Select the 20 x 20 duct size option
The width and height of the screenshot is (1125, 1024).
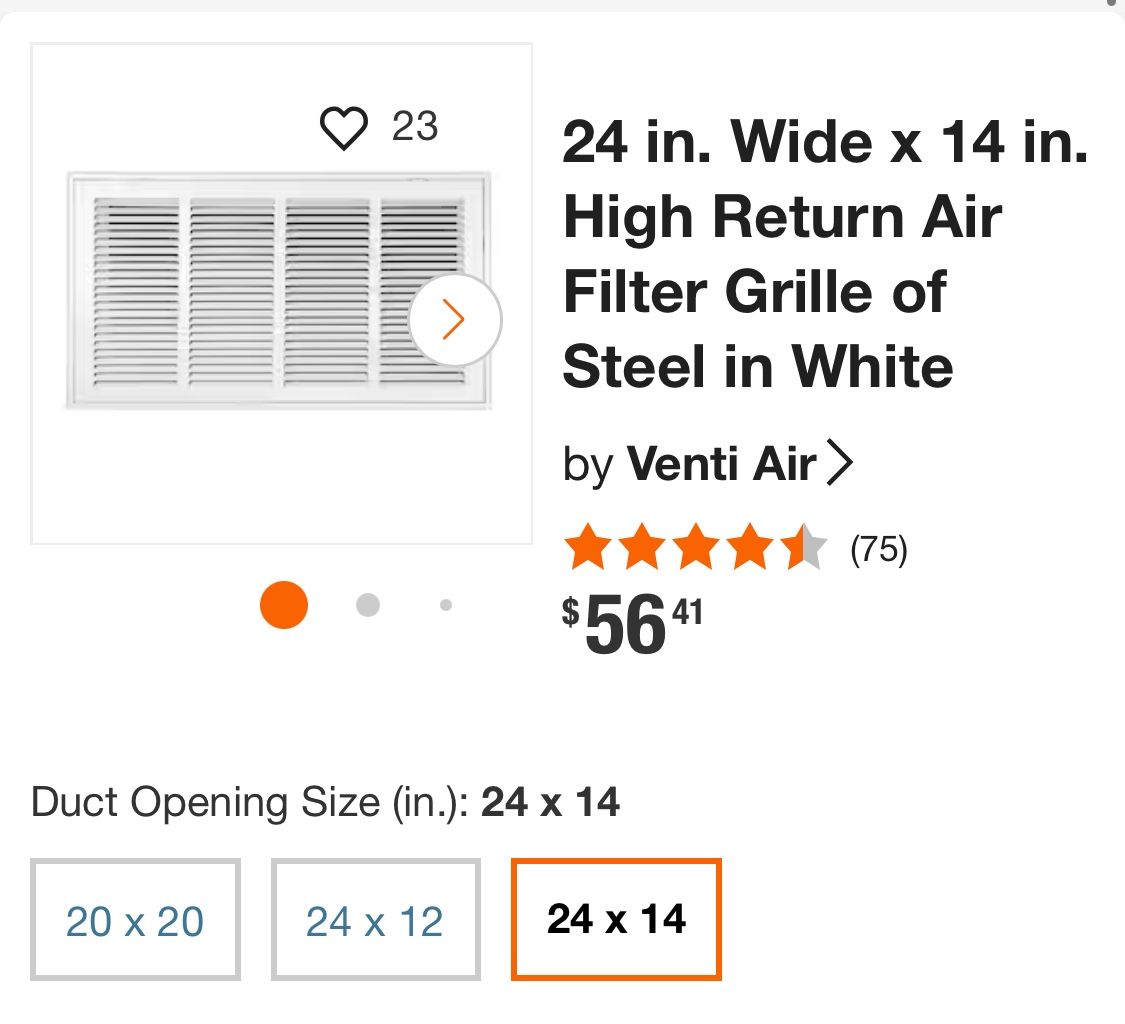(x=135, y=918)
